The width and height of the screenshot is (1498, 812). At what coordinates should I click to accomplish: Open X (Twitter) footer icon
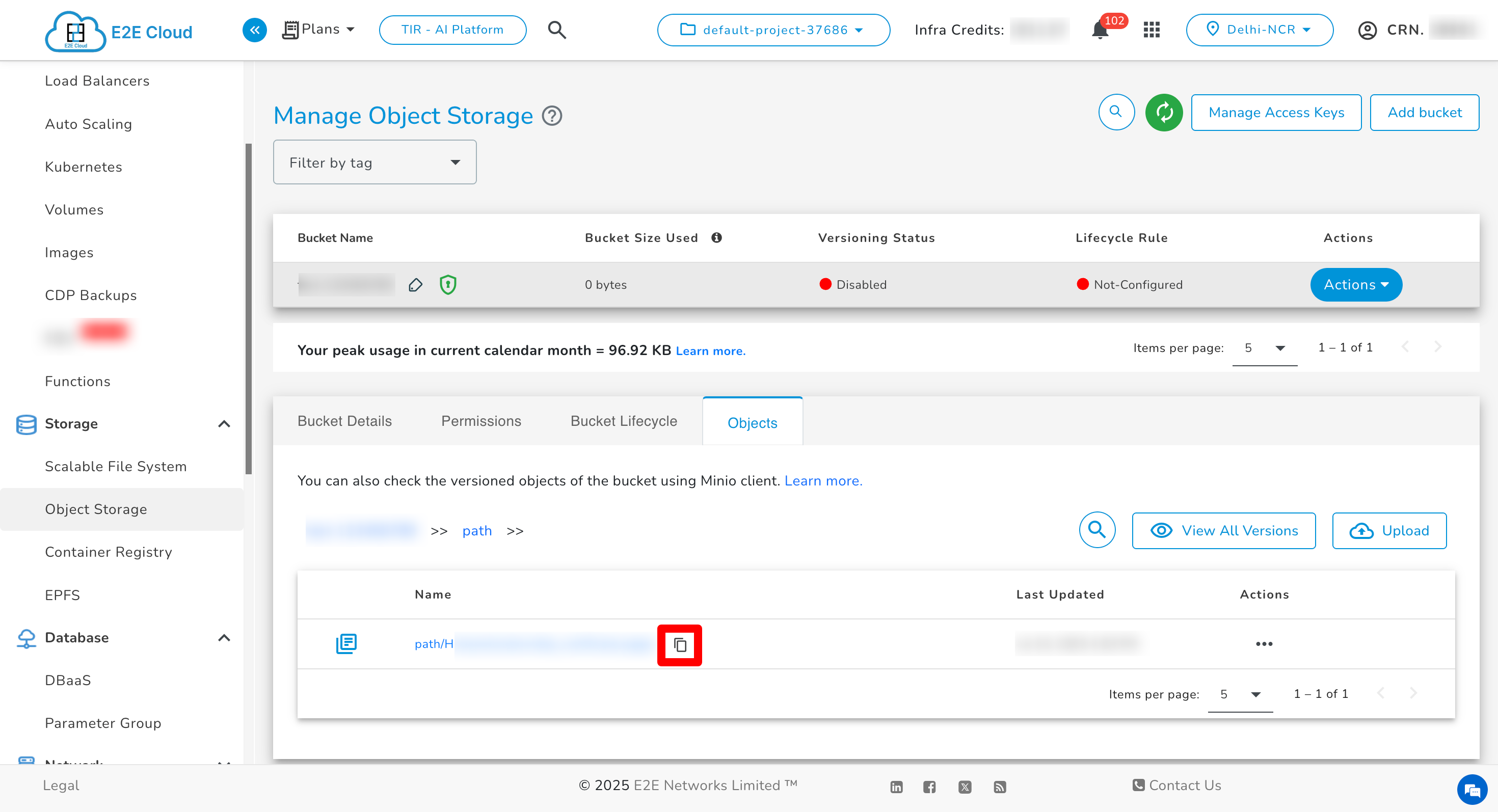click(964, 787)
